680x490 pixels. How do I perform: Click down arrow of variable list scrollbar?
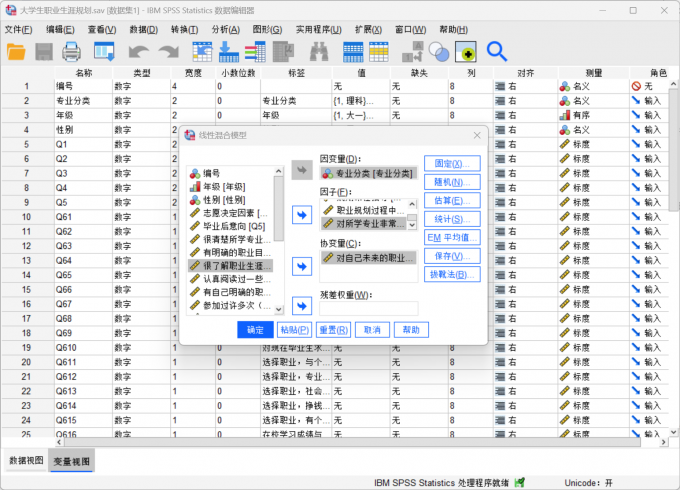tap(279, 309)
